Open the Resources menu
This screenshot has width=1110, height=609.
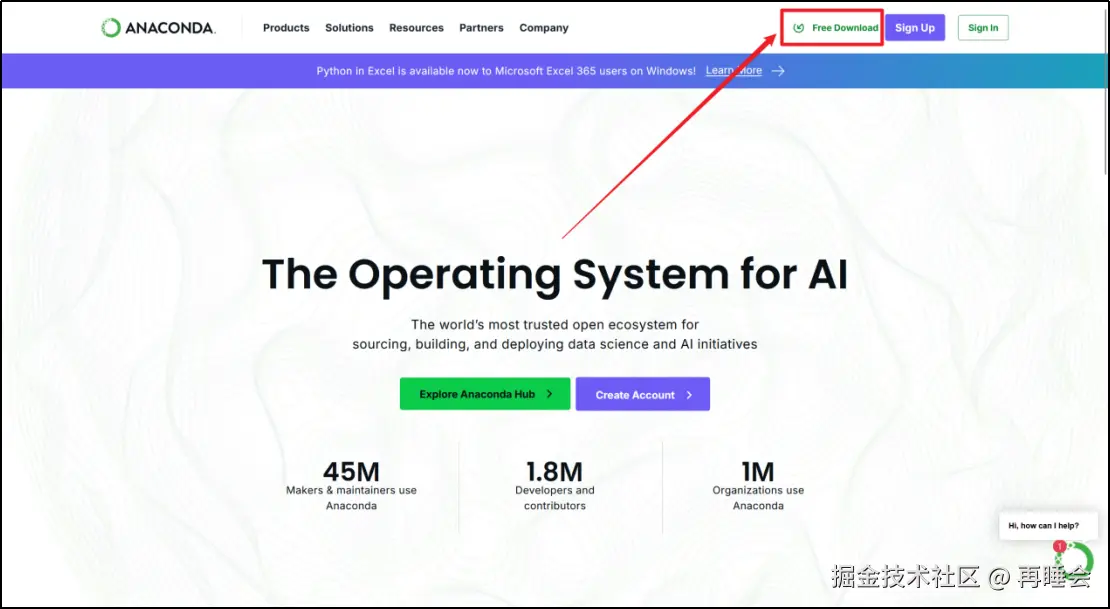pyautogui.click(x=416, y=28)
